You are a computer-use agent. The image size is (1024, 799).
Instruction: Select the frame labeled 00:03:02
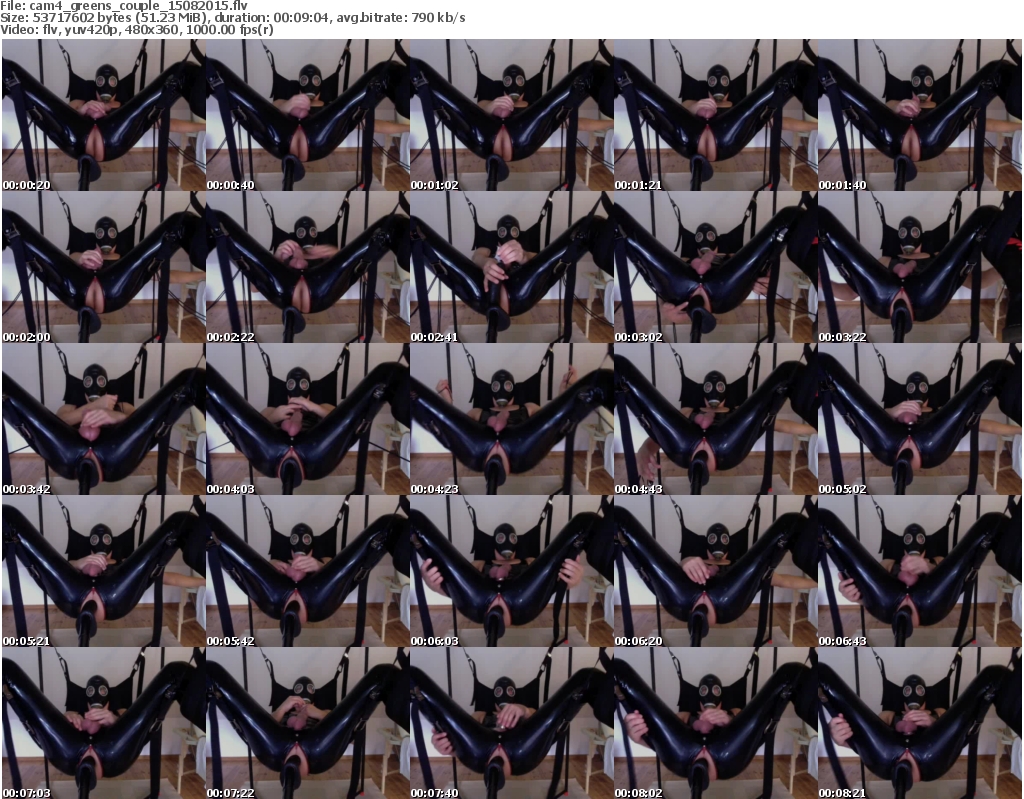tap(716, 267)
